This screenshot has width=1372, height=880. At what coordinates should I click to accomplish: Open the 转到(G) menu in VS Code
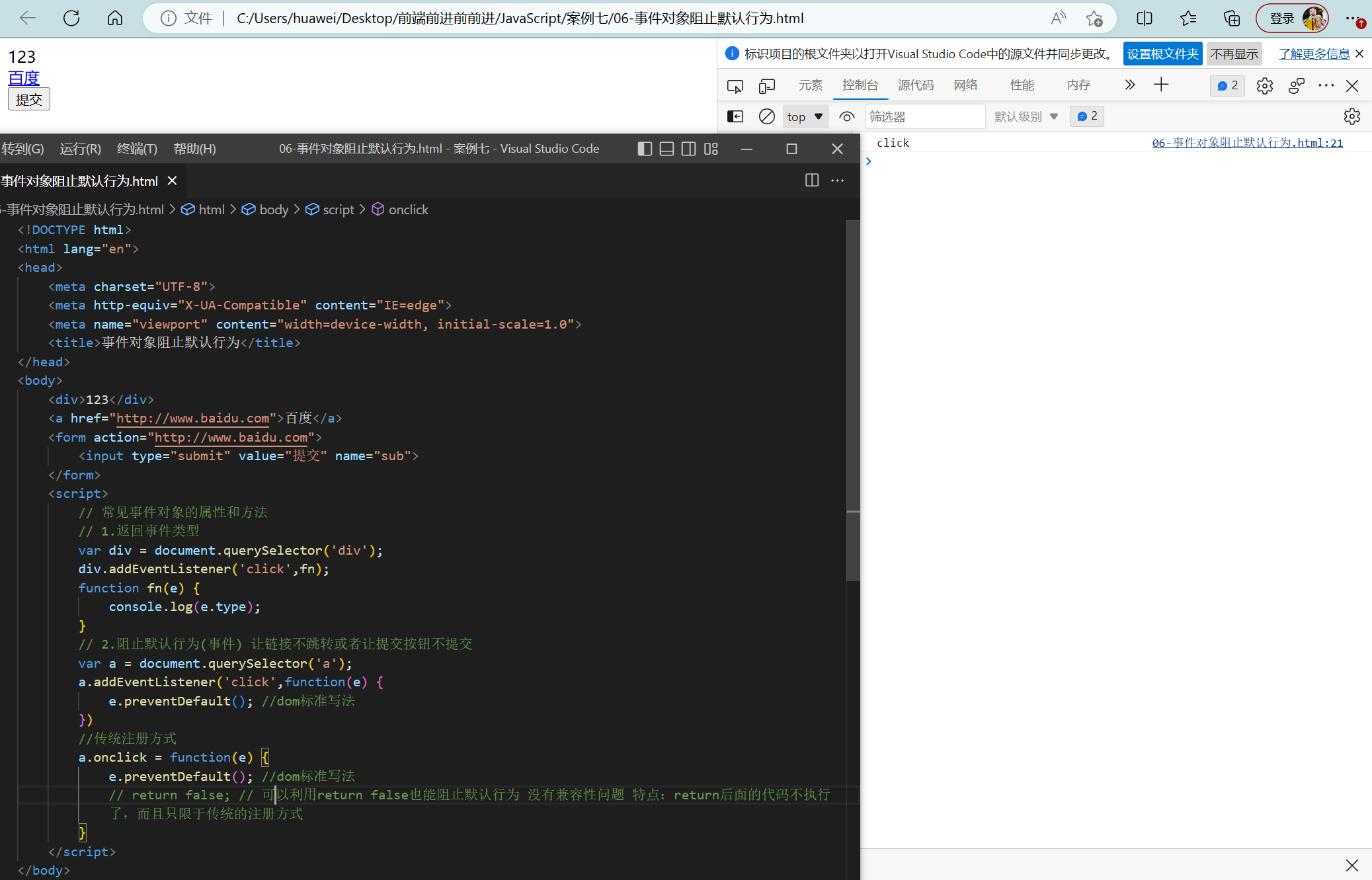point(22,149)
